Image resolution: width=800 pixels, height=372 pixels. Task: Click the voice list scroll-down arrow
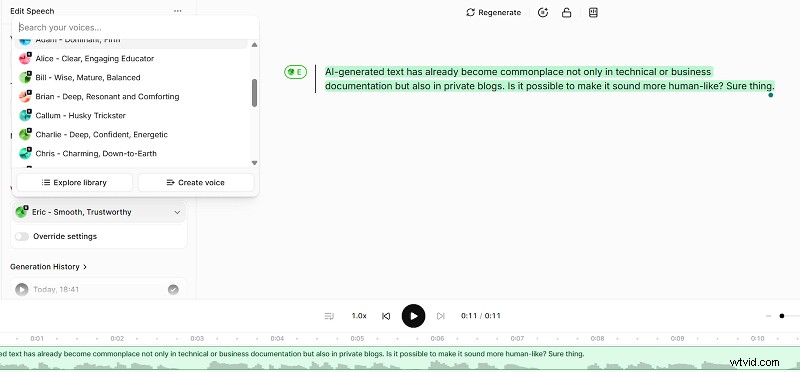click(x=255, y=163)
